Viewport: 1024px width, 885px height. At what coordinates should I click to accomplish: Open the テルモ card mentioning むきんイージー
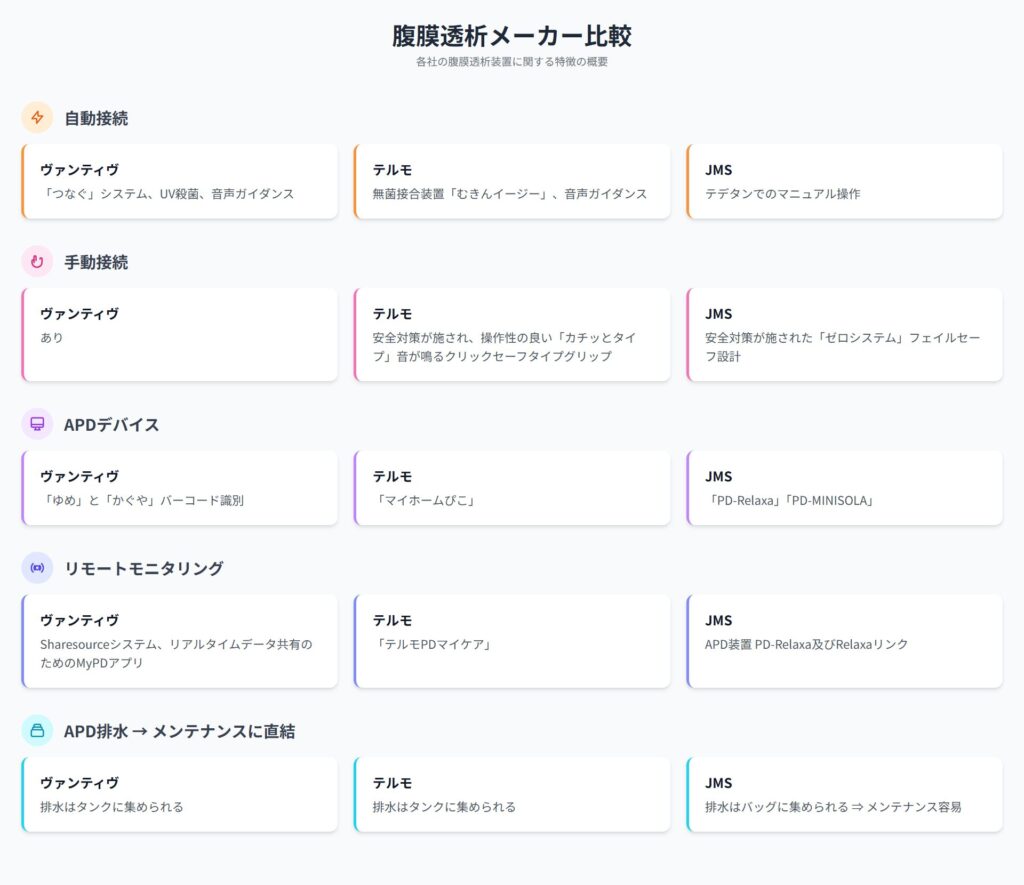(512, 182)
